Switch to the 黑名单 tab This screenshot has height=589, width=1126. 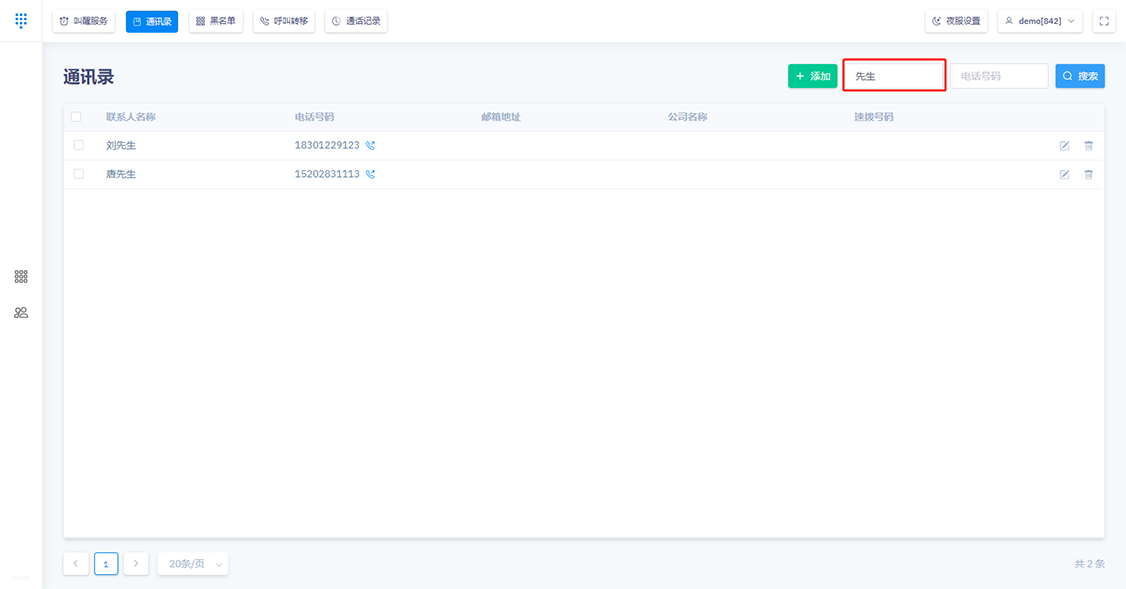click(x=215, y=21)
